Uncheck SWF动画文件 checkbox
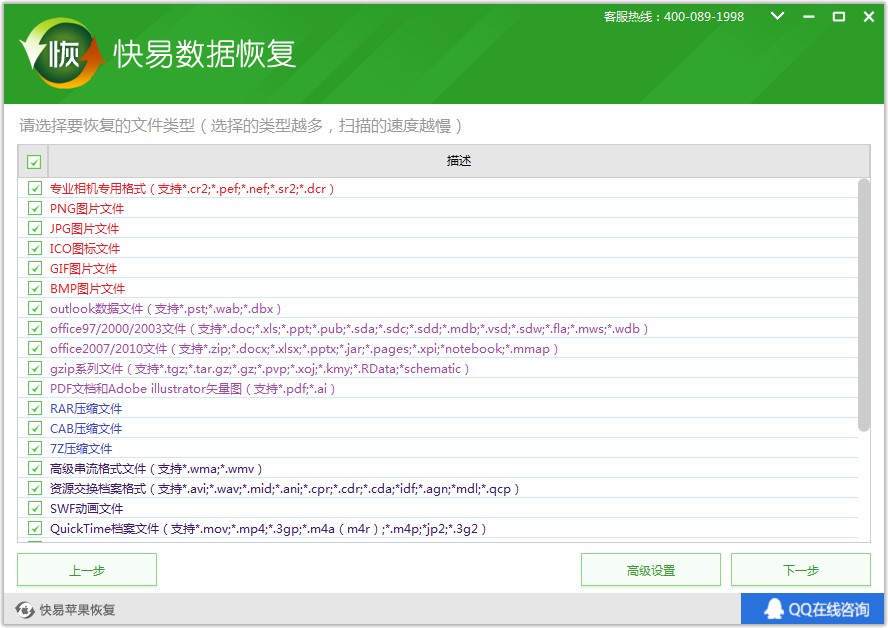The width and height of the screenshot is (888, 628). 35,509
